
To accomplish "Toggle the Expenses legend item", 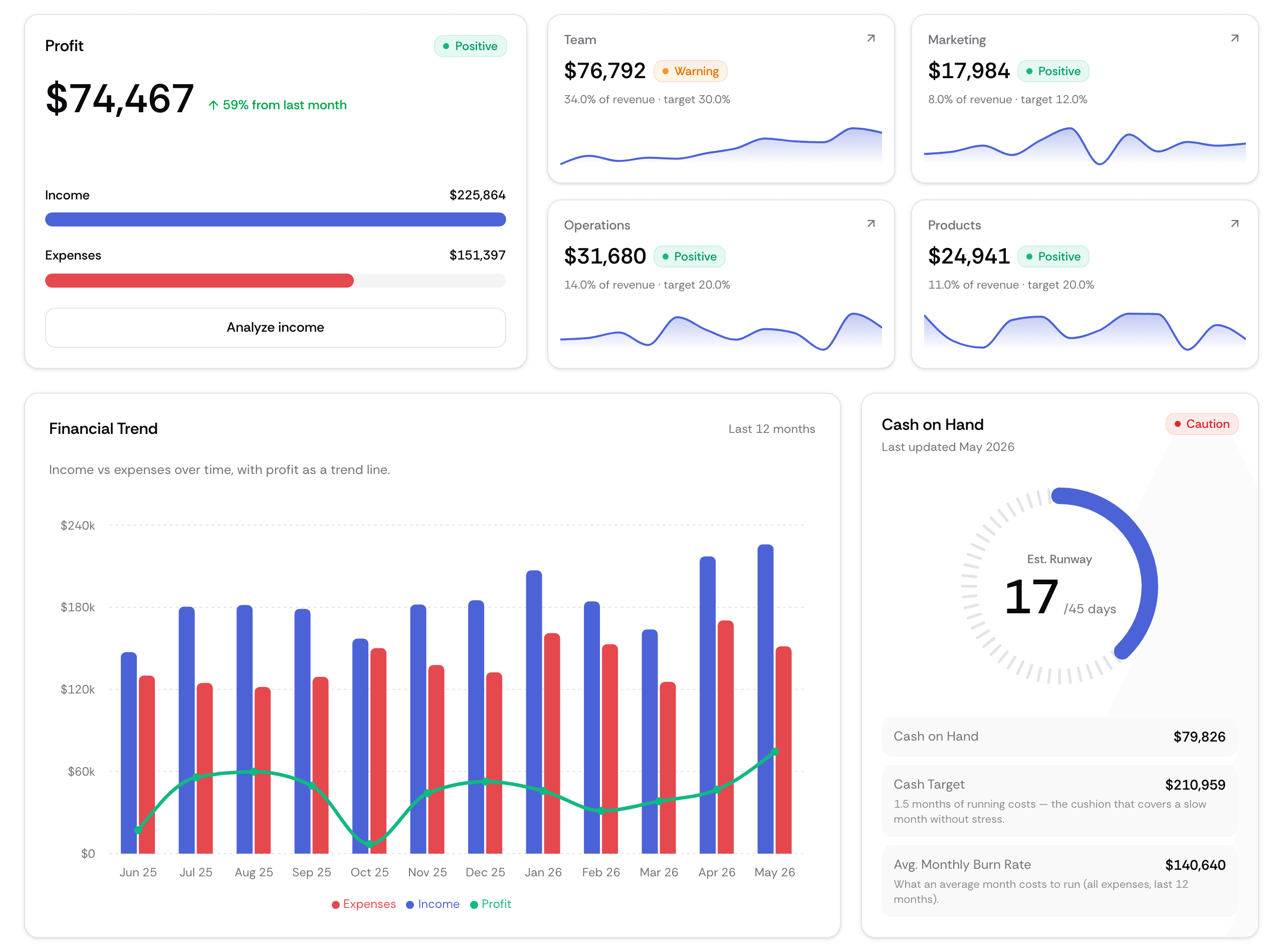I will tap(364, 904).
